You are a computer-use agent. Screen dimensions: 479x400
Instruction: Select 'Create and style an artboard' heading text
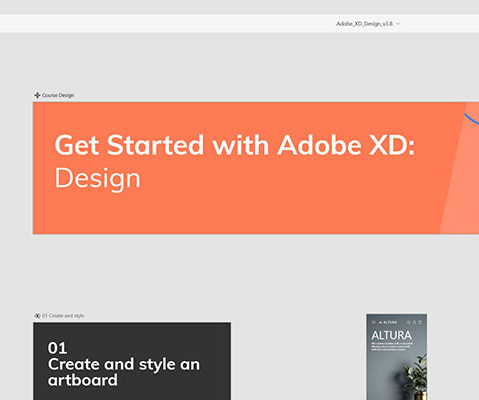tap(124, 372)
